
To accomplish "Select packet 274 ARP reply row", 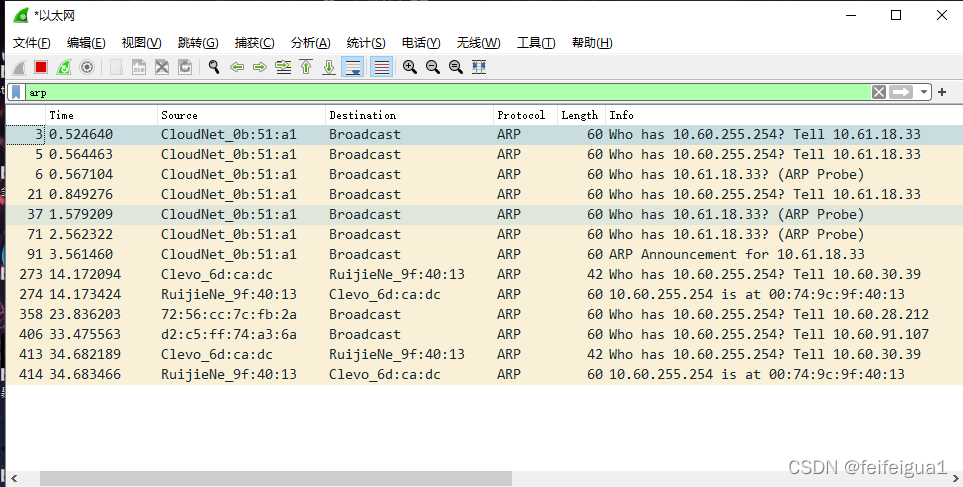I will point(485,294).
